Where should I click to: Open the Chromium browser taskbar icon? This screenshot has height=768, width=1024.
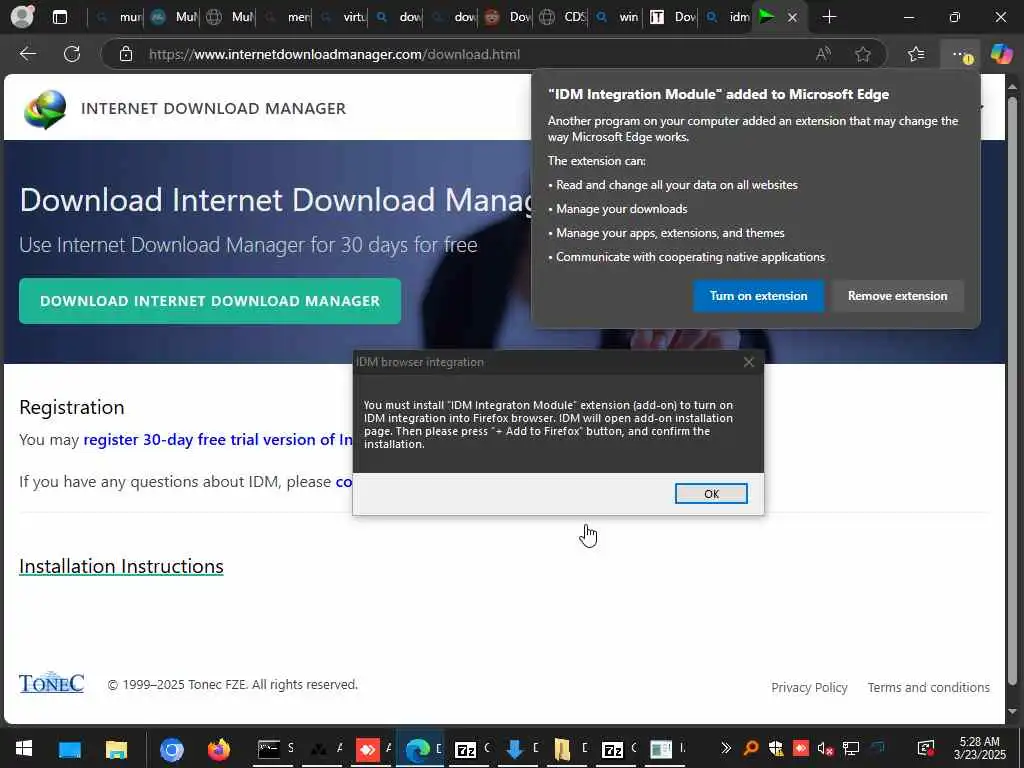[x=172, y=749]
